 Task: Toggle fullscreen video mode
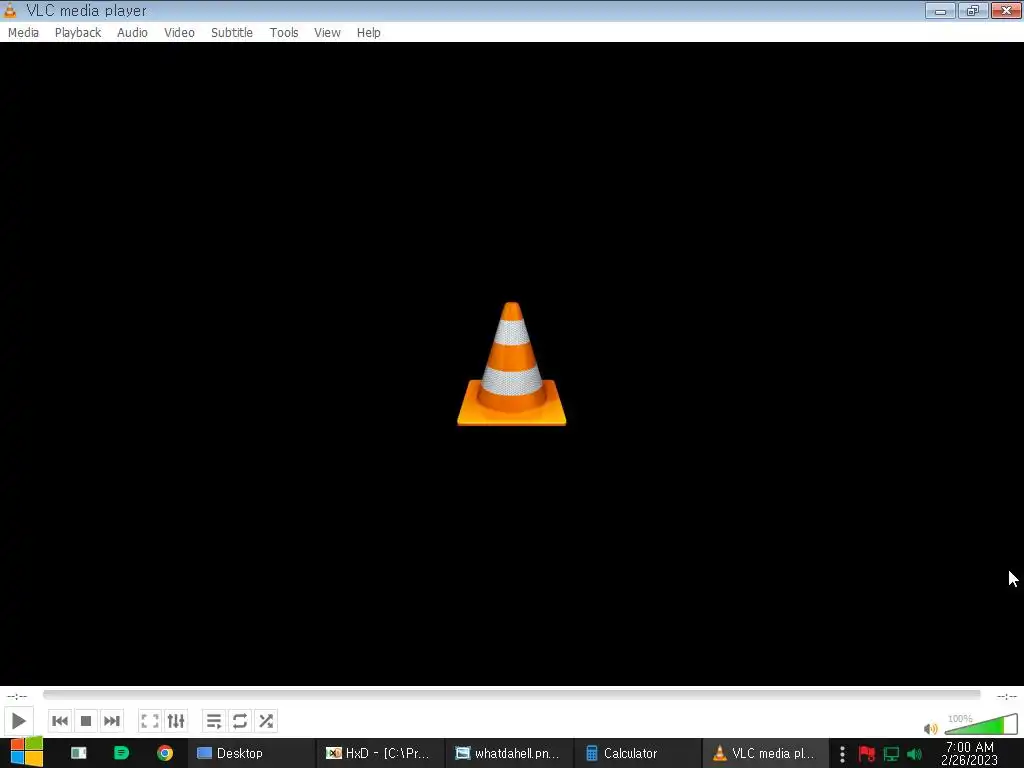(x=150, y=721)
